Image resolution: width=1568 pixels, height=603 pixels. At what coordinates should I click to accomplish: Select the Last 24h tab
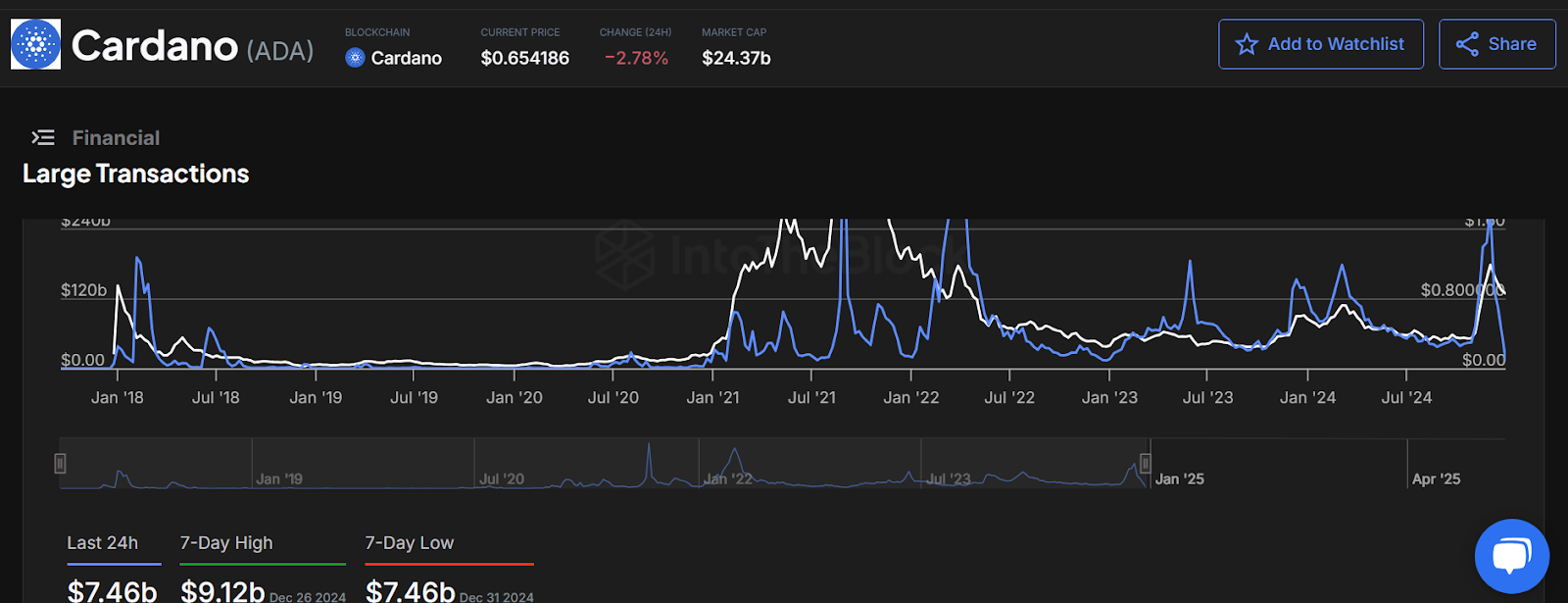[x=103, y=543]
